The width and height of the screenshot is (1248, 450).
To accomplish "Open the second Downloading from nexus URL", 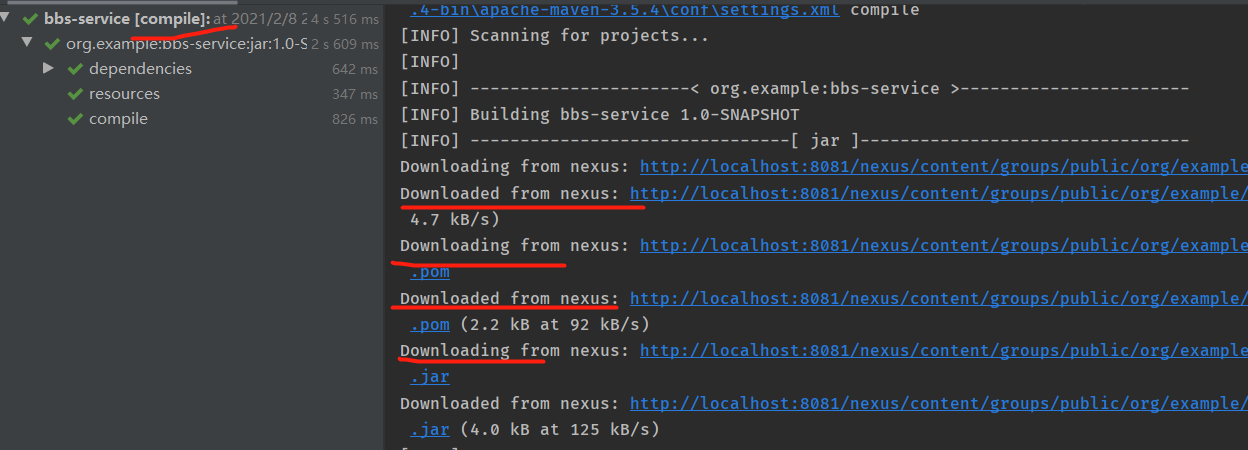I will 944,245.
